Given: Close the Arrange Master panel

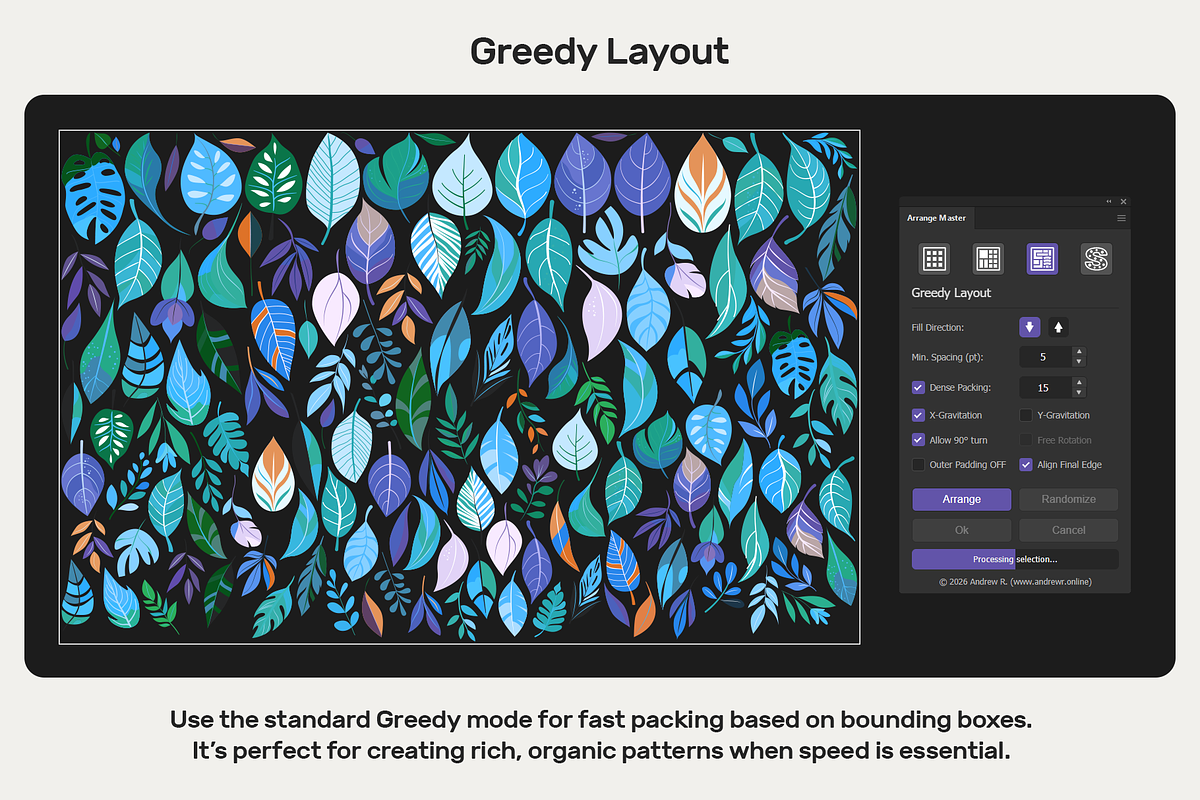Looking at the screenshot, I should tap(1123, 201).
